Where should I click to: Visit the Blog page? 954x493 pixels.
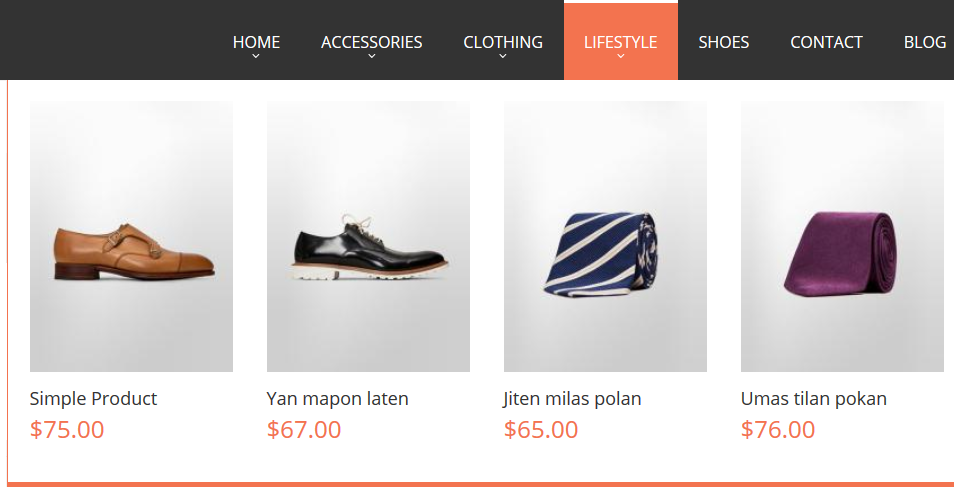[925, 42]
